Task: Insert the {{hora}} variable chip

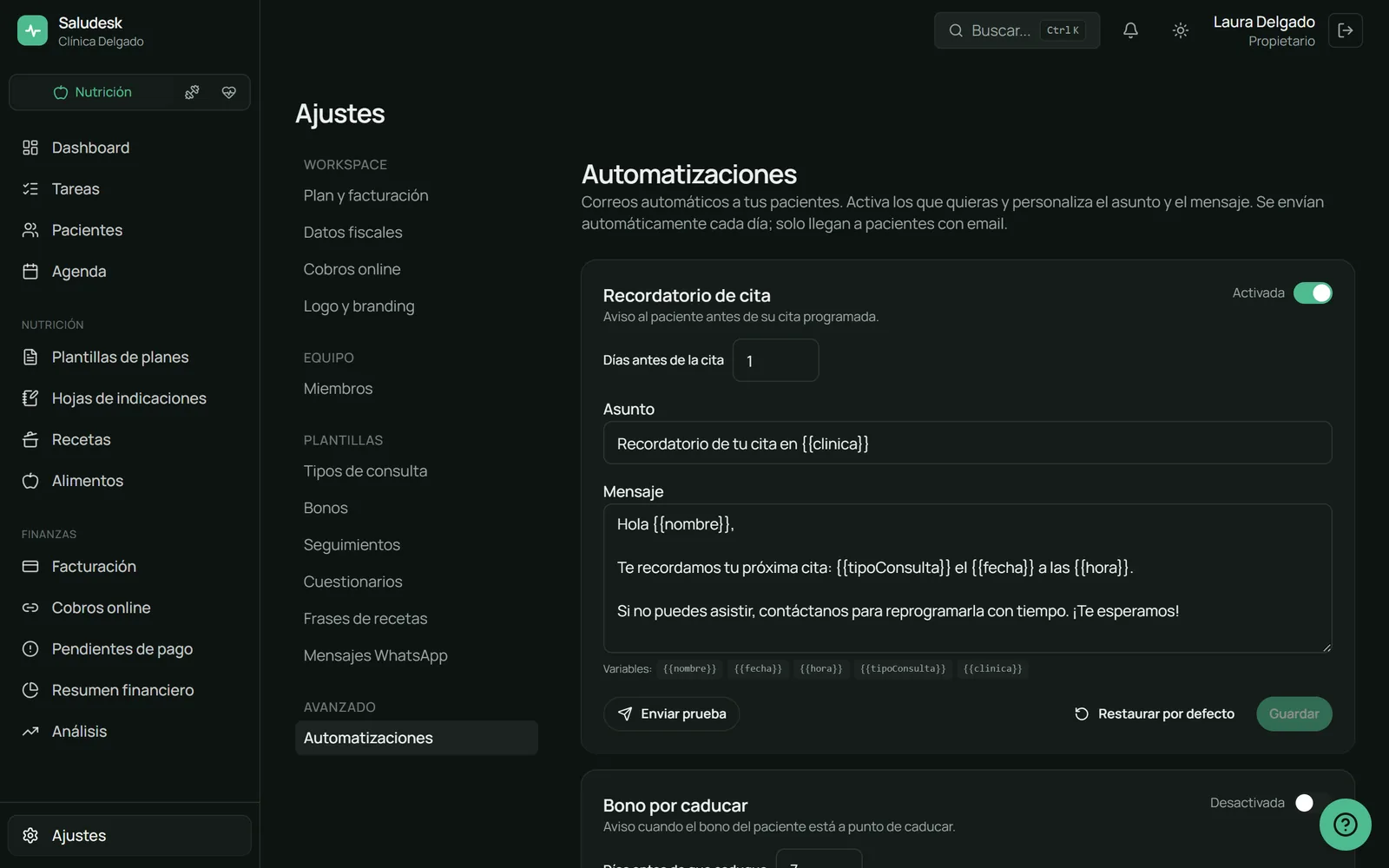Action: point(820,668)
